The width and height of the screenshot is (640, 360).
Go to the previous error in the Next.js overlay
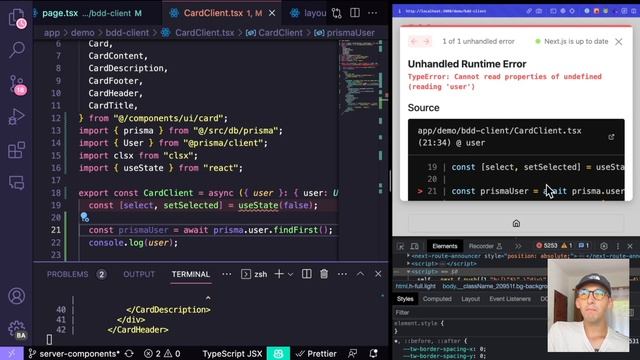click(414, 41)
